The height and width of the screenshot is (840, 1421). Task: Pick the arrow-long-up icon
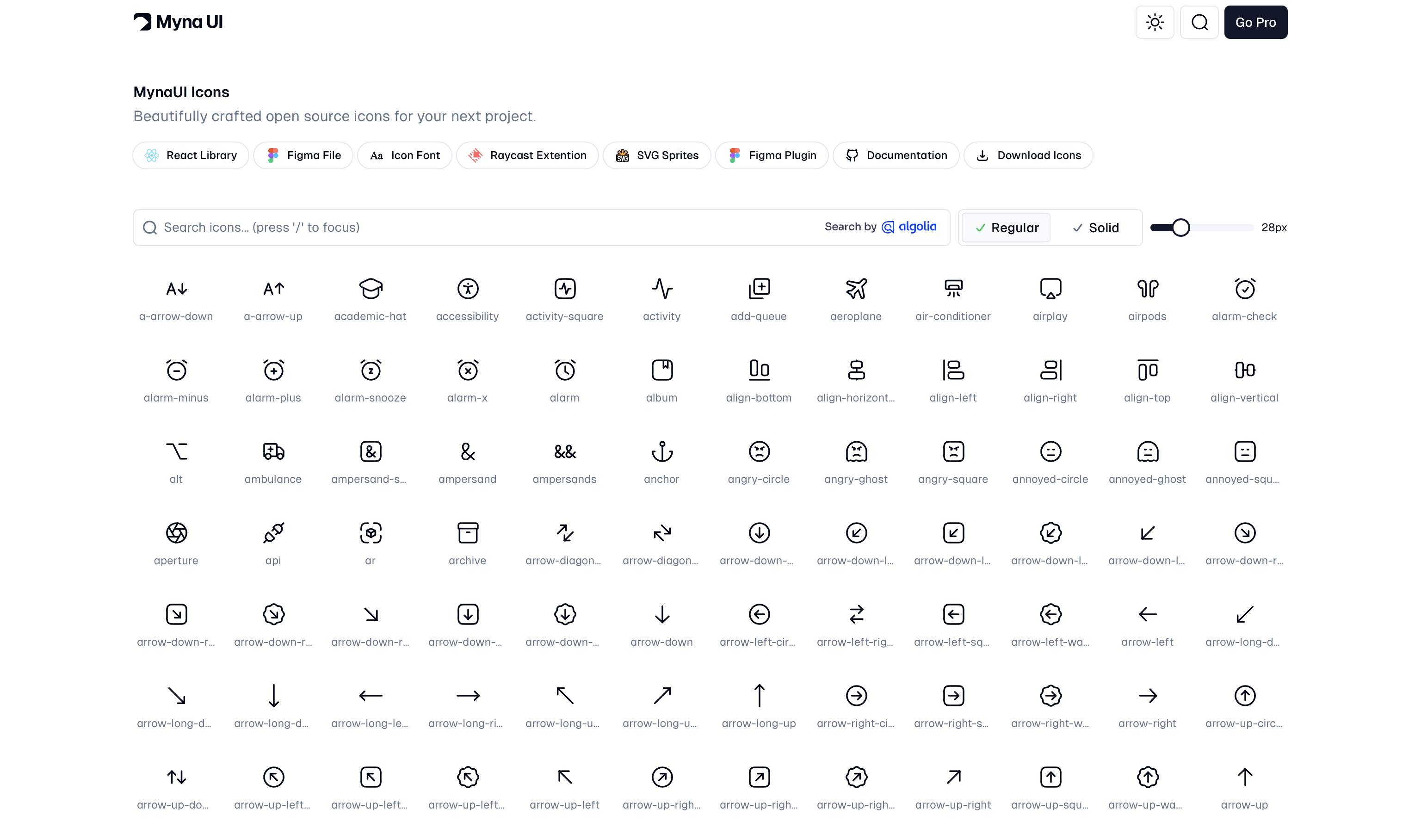tap(759, 696)
